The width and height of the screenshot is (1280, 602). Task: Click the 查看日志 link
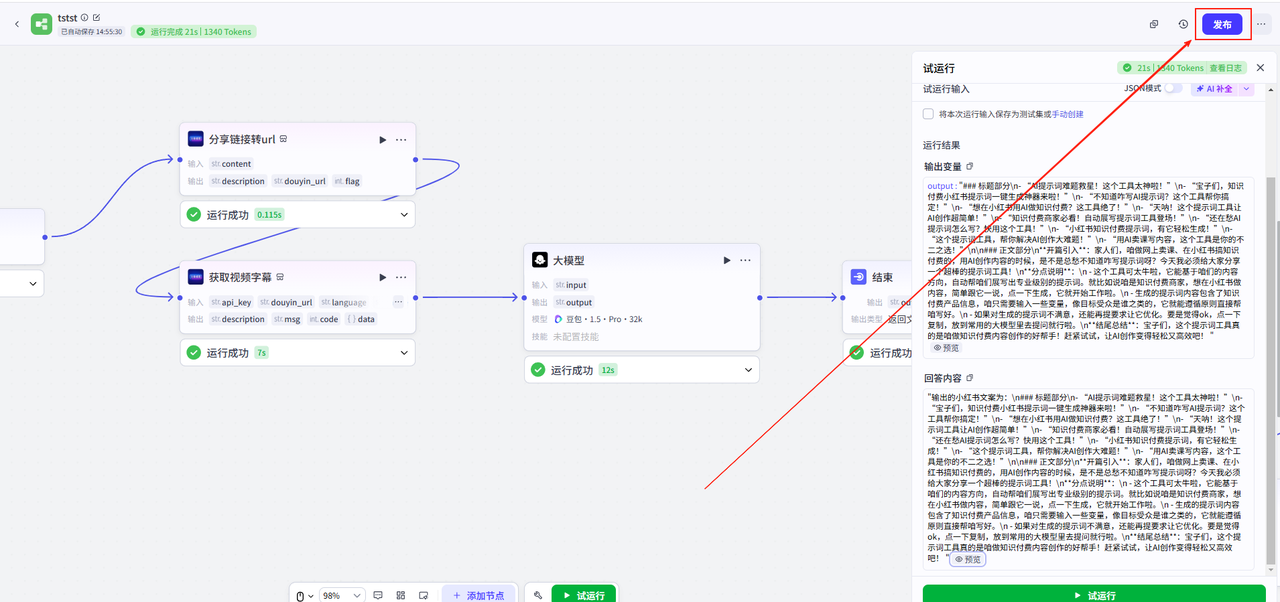coord(1226,68)
